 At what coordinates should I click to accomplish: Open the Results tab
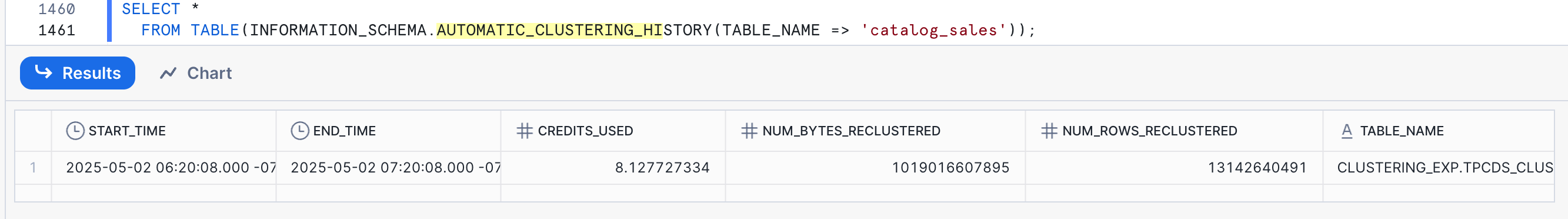[77, 73]
